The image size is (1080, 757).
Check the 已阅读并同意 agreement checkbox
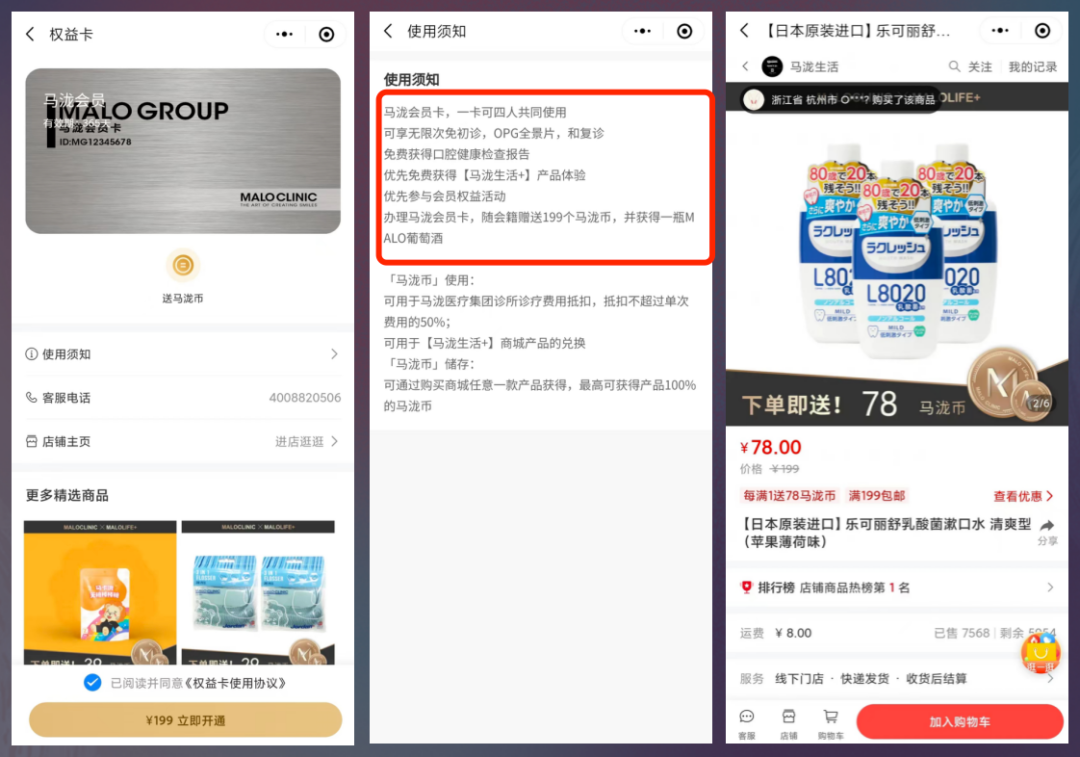(92, 683)
